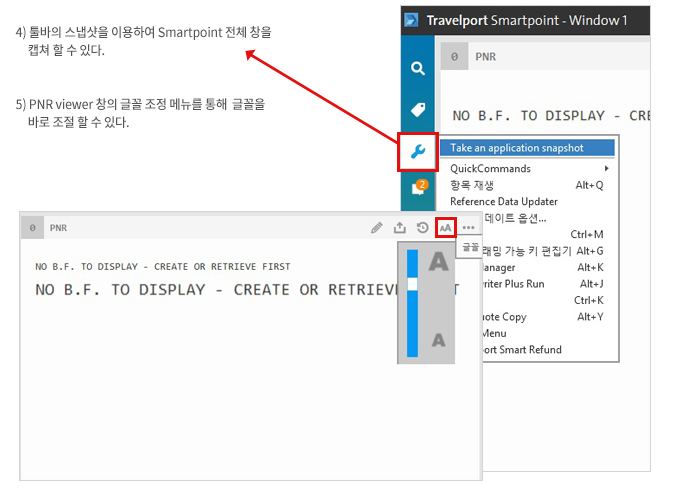Click the large A to increase font
The width and height of the screenshot is (680, 496).
[x=438, y=262]
